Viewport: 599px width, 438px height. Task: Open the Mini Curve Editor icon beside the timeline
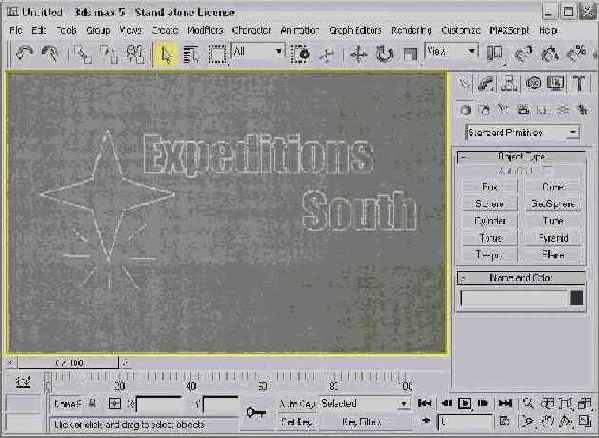(23, 382)
